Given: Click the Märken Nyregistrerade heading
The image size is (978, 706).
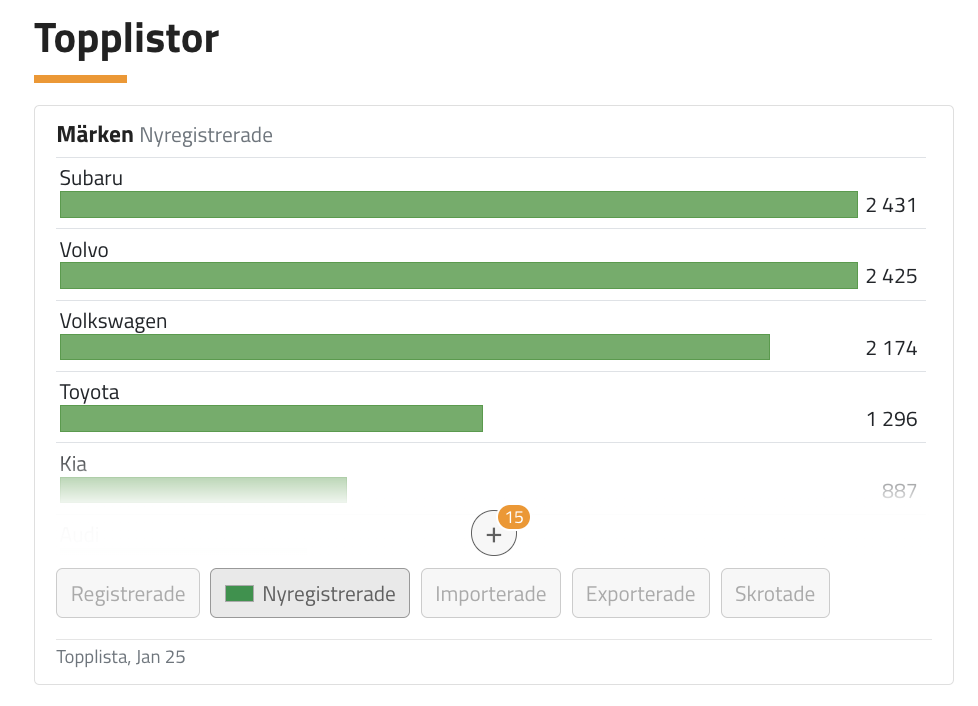Looking at the screenshot, I should point(165,135).
